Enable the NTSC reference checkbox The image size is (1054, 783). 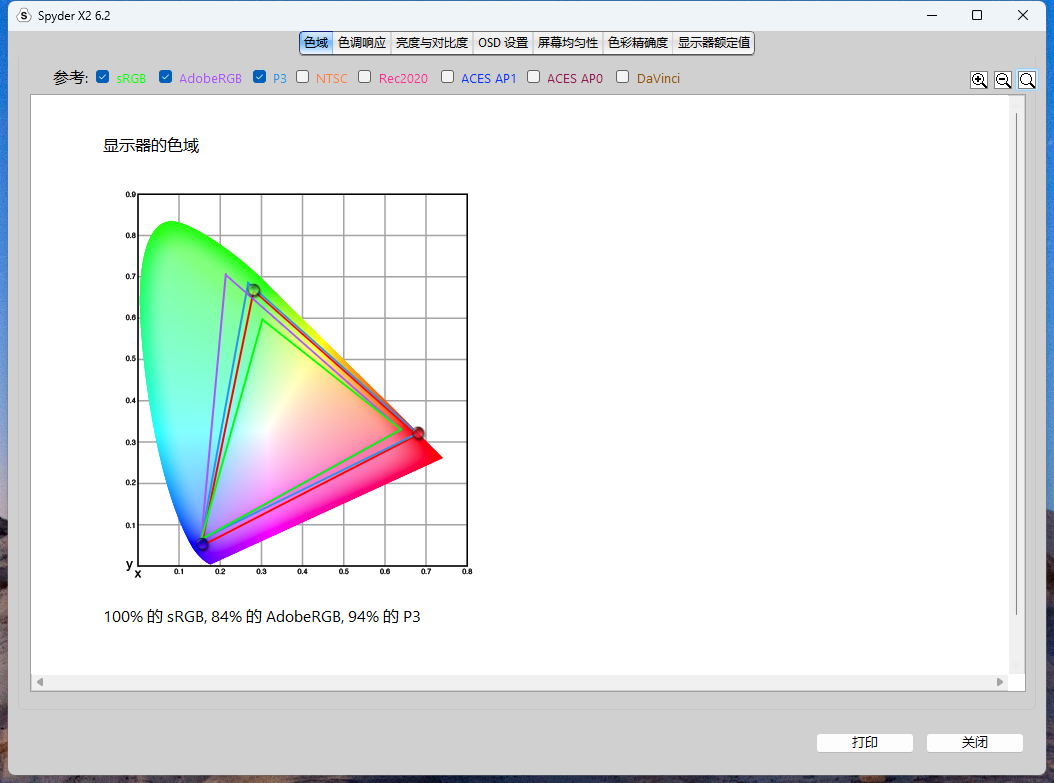pyautogui.click(x=302, y=77)
